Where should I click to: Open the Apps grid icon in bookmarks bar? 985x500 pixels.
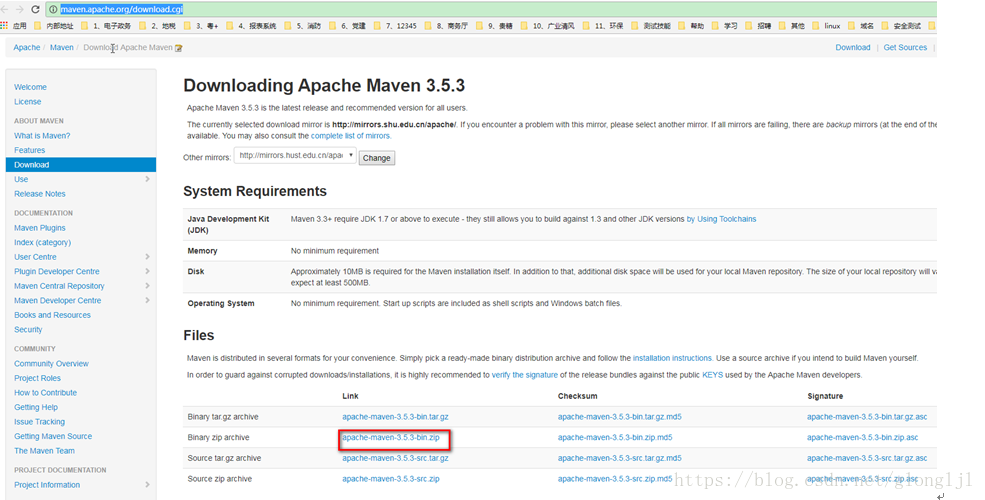tap(4, 26)
